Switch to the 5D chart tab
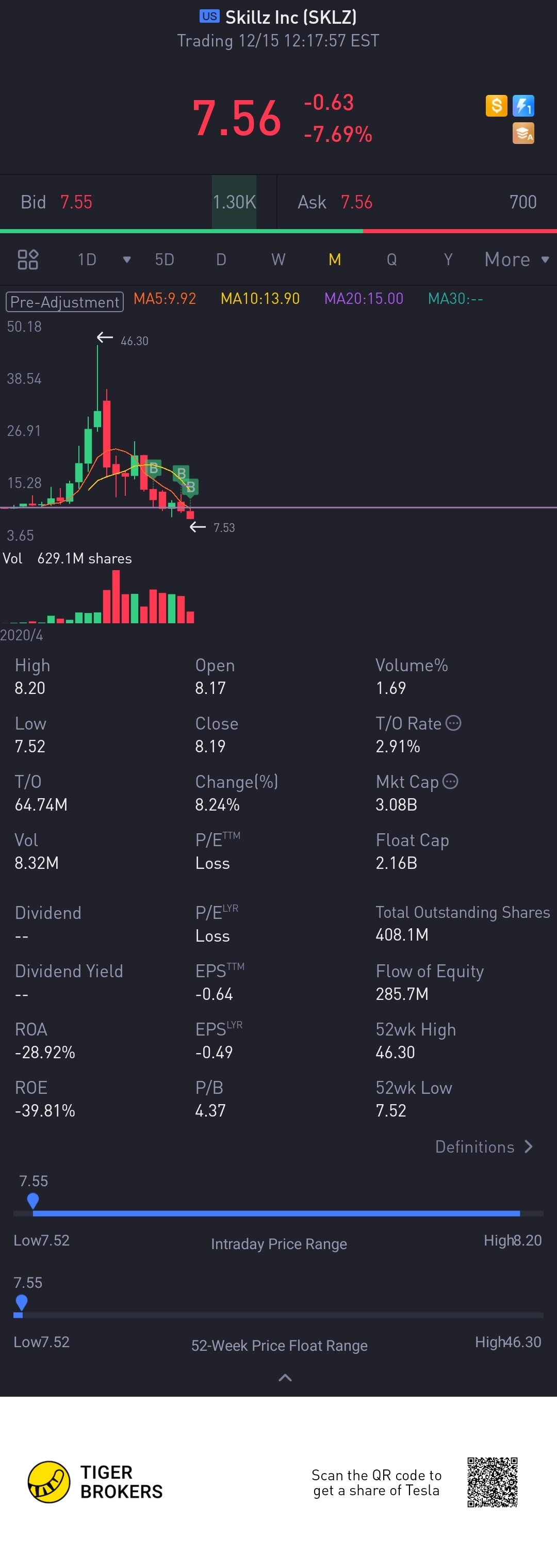This screenshot has width=557, height=1568. [165, 260]
